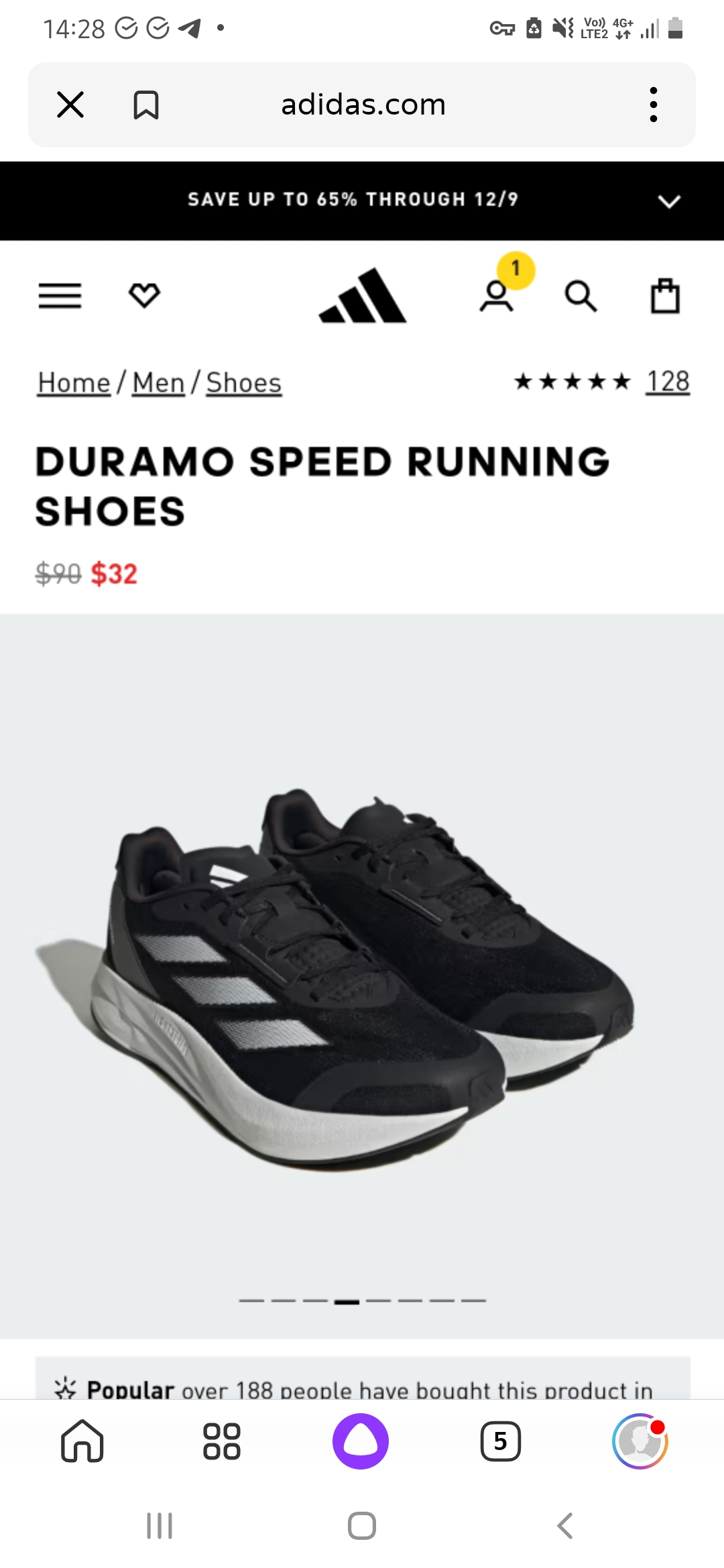Select the first image carousel indicator

click(251, 1301)
